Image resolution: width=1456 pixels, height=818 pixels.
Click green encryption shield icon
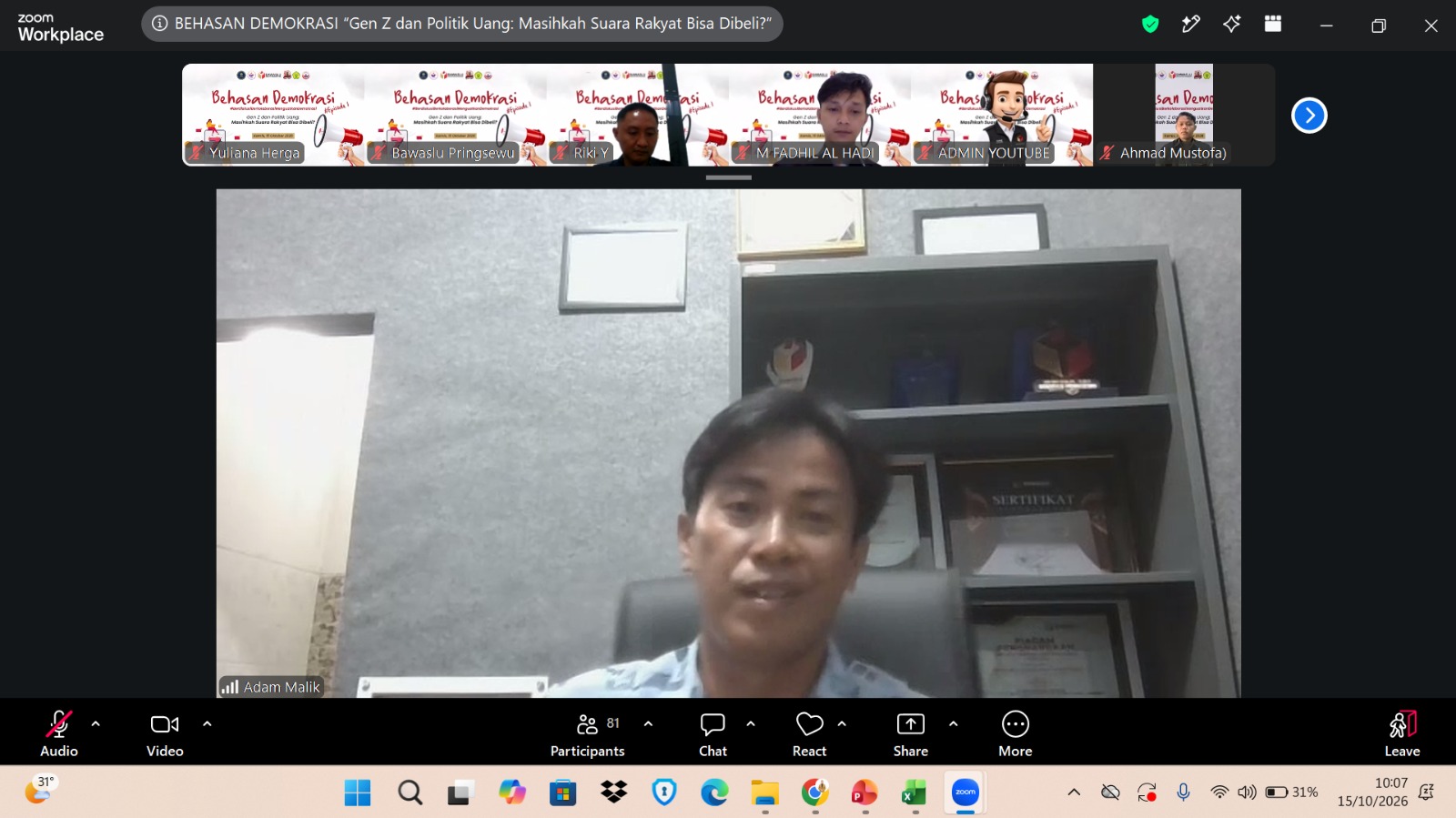pyautogui.click(x=1150, y=25)
